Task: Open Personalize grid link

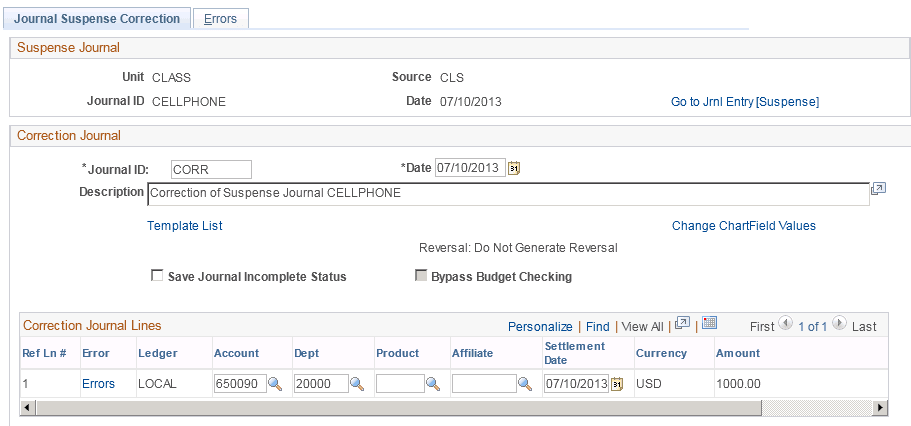Action: click(x=540, y=327)
